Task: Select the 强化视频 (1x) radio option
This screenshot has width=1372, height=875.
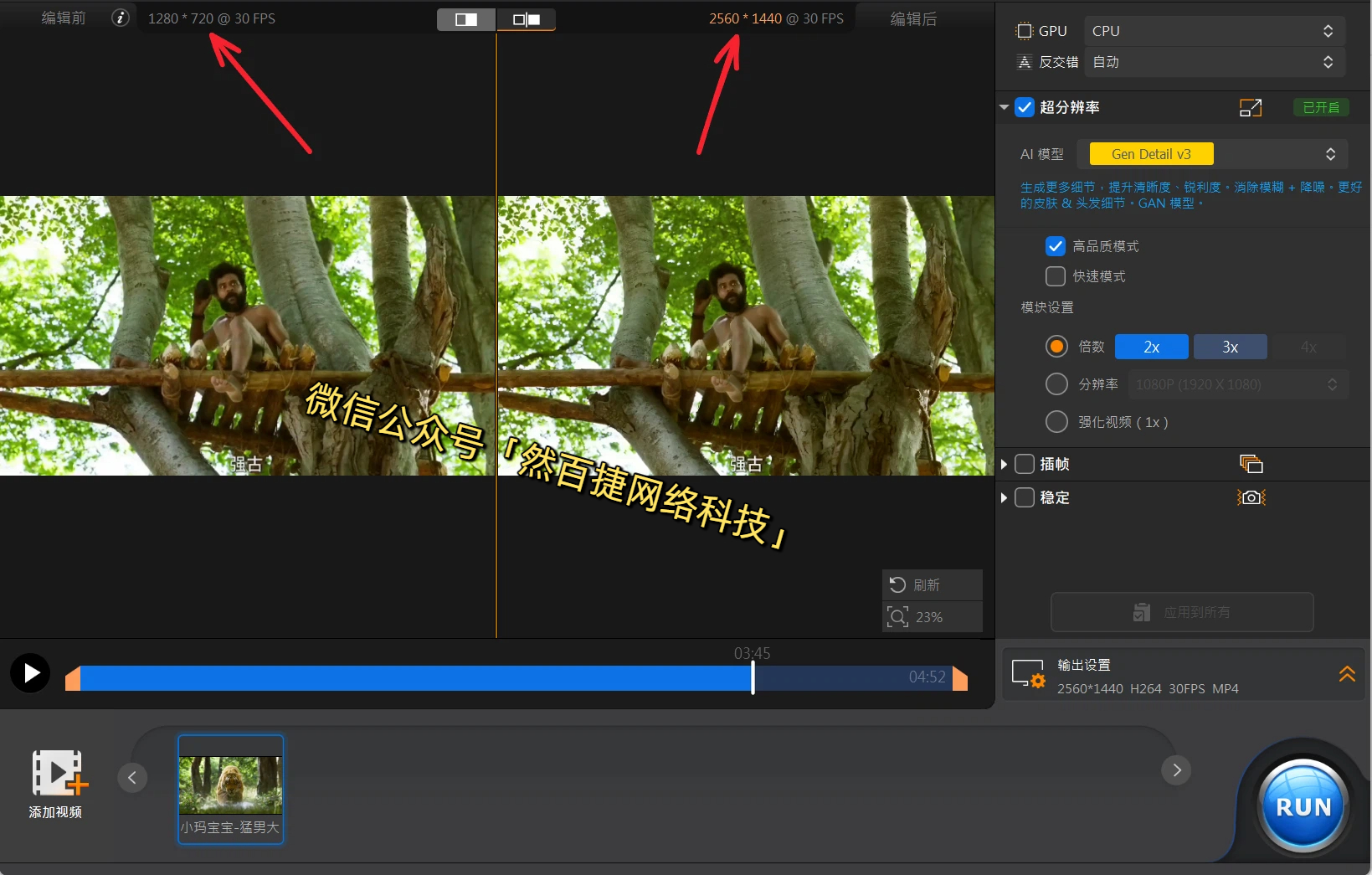Action: [1056, 422]
